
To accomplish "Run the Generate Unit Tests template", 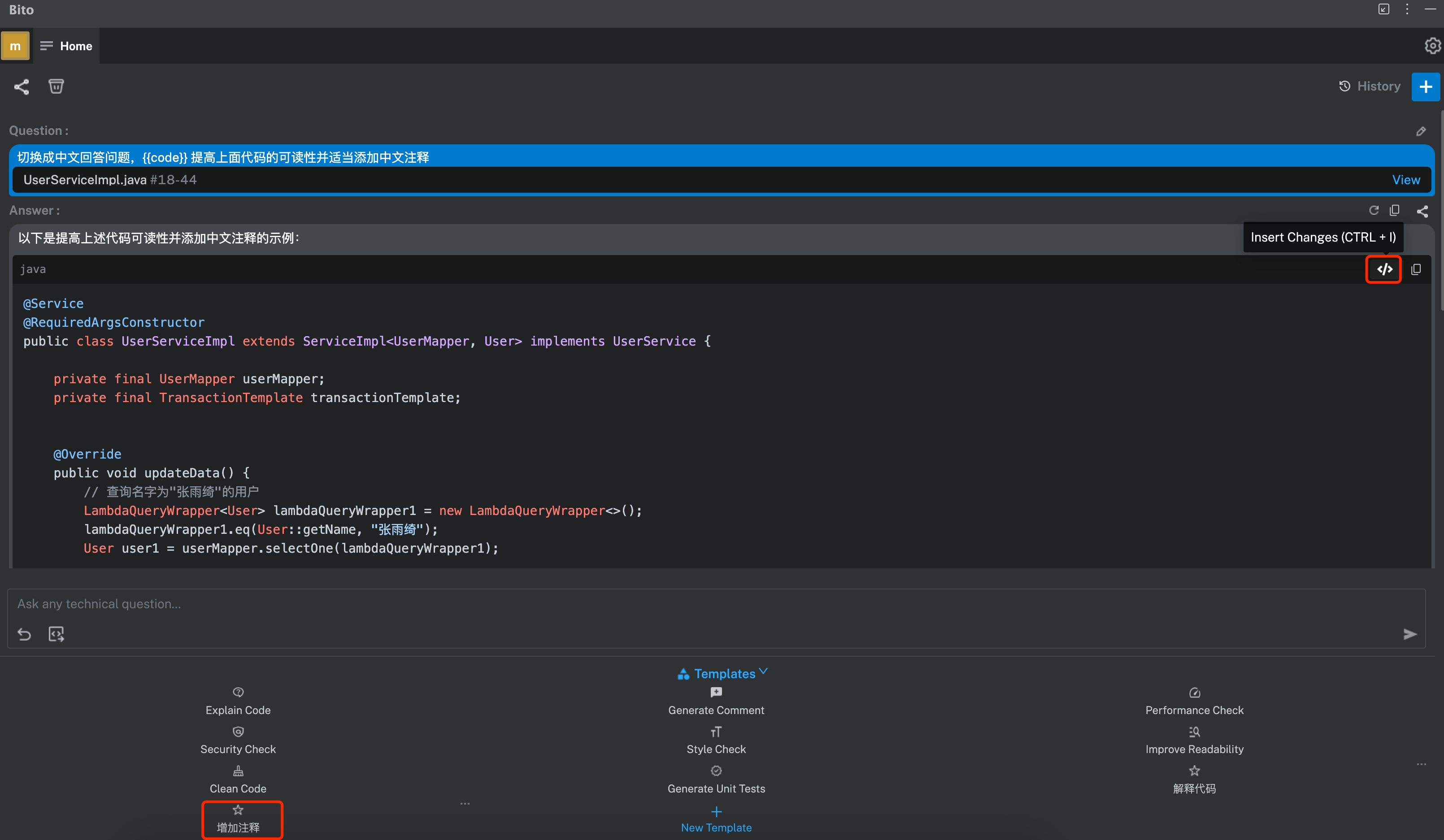I will pyautogui.click(x=716, y=780).
